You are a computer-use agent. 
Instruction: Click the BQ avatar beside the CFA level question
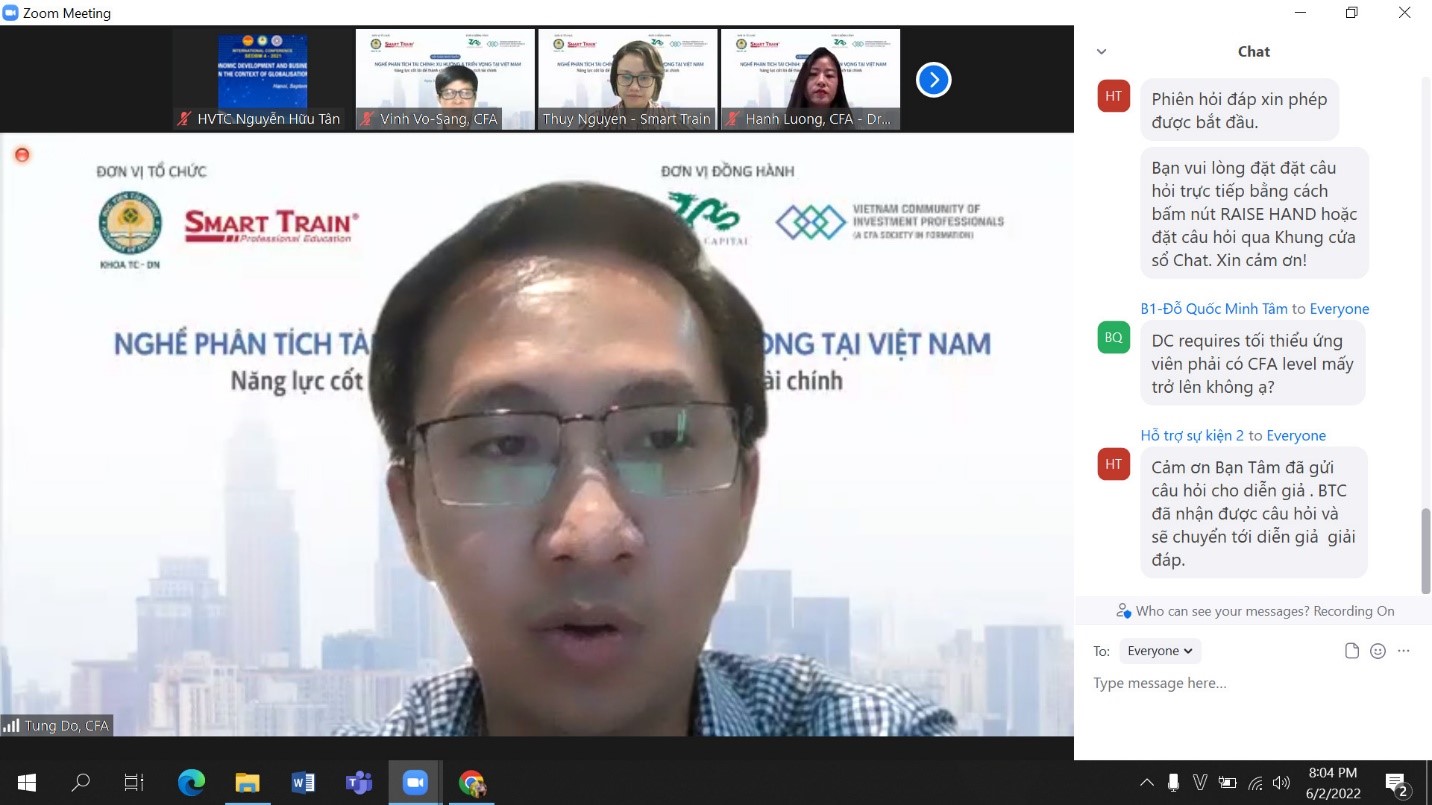tap(1114, 337)
